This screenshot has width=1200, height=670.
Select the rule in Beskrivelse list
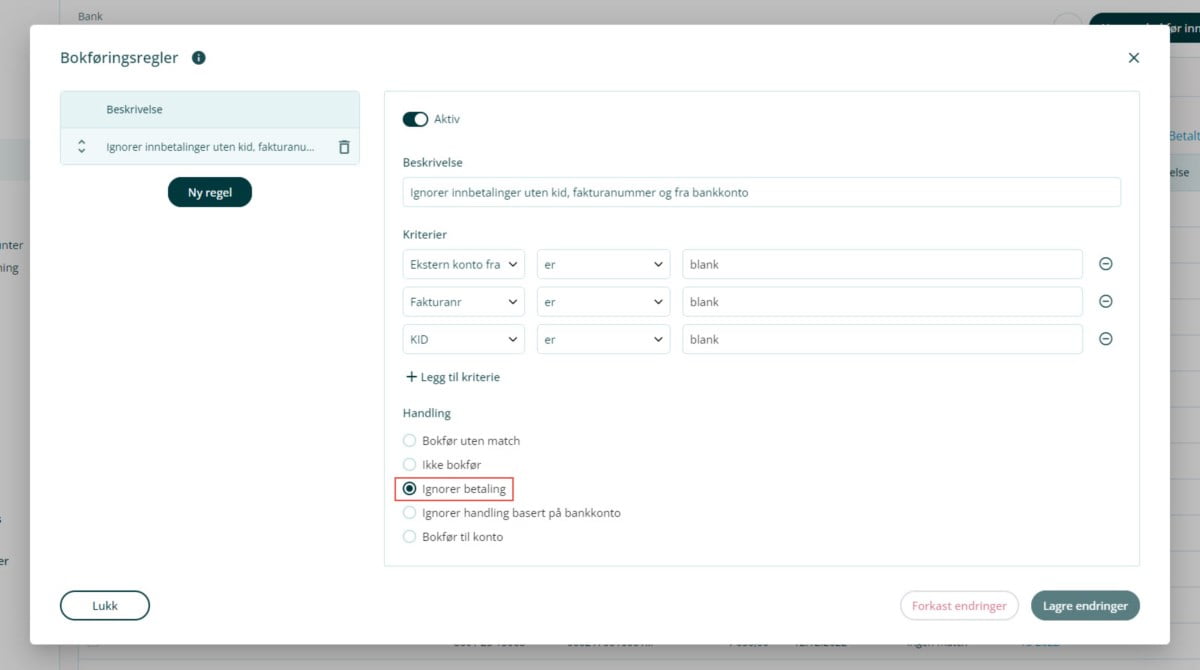(210, 147)
